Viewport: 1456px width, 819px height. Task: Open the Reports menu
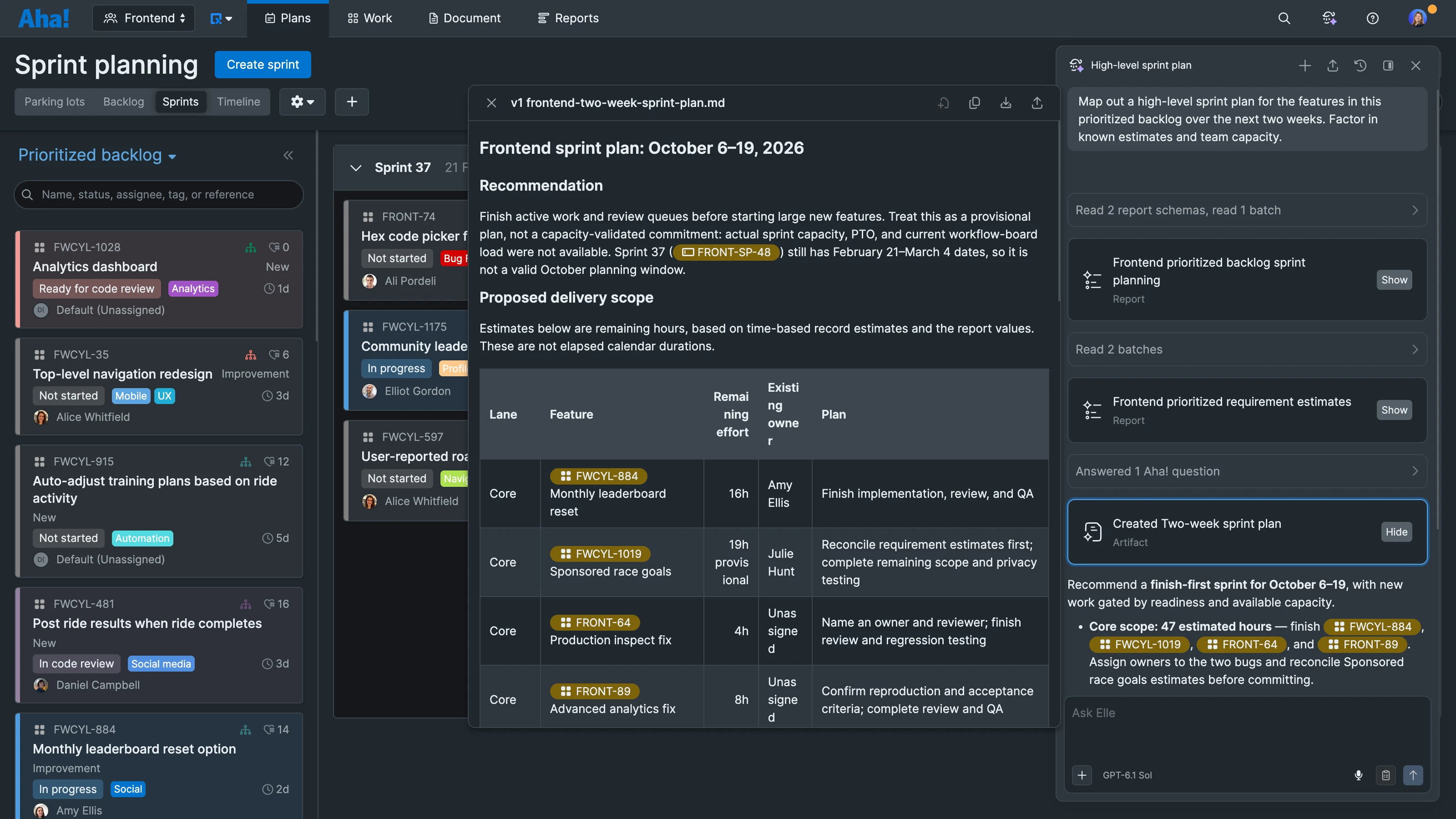(x=568, y=18)
